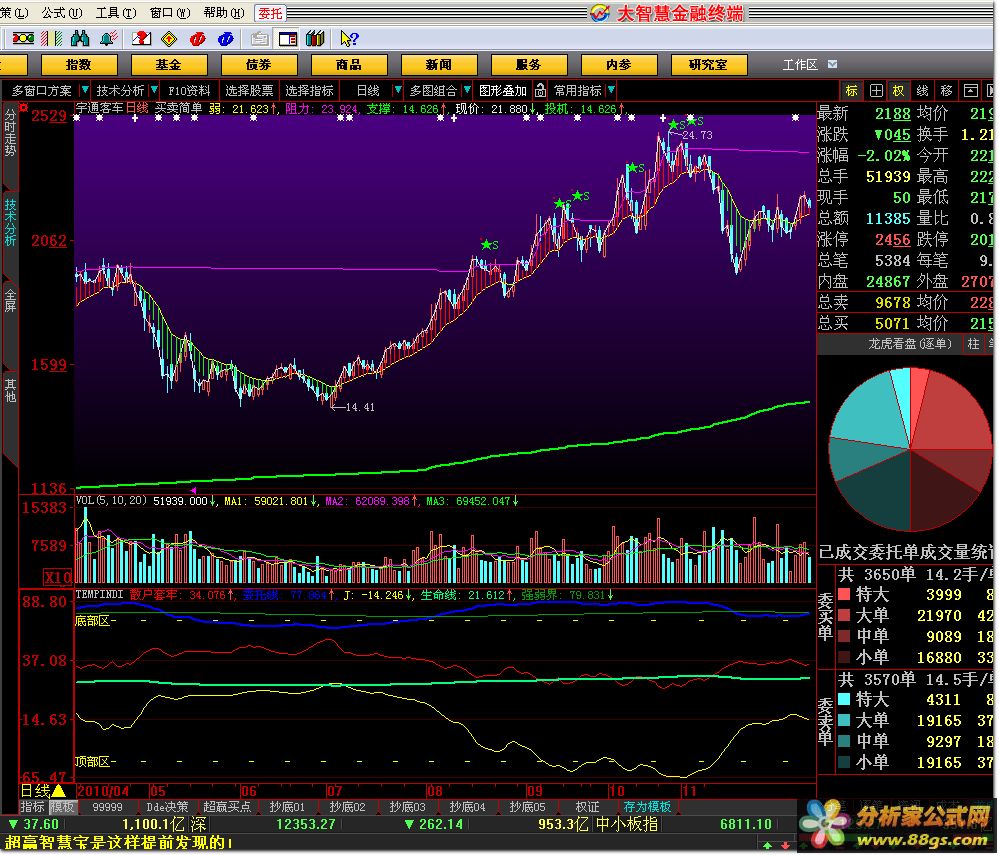Image resolution: width=999 pixels, height=855 pixels.
Task: Select the 抄底01 template tab
Action: [287, 807]
